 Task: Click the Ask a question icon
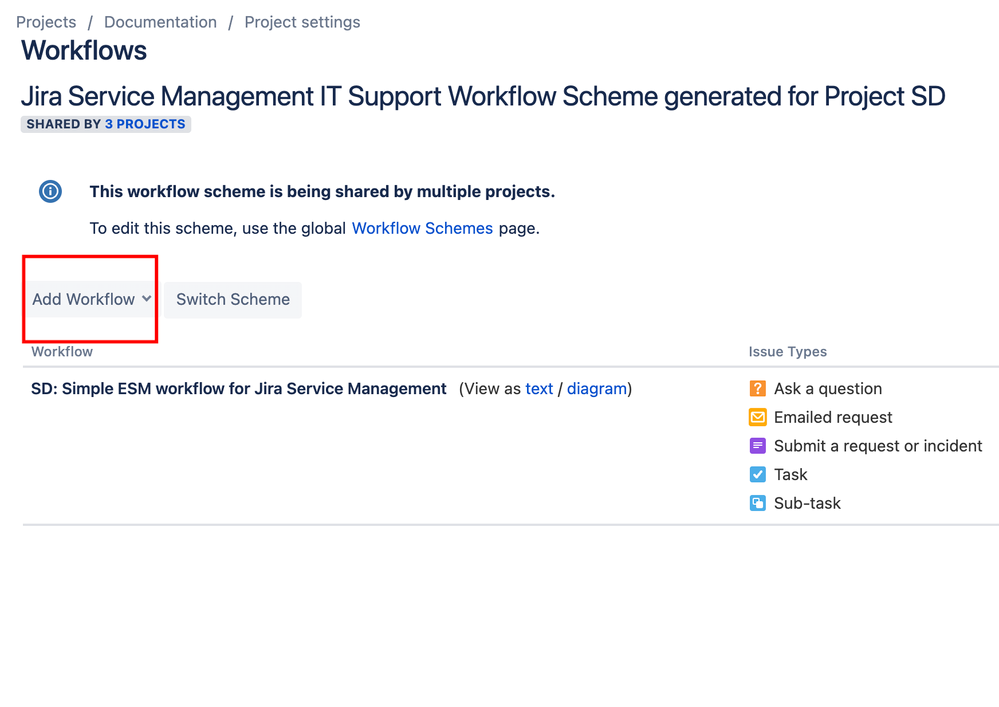(x=758, y=389)
